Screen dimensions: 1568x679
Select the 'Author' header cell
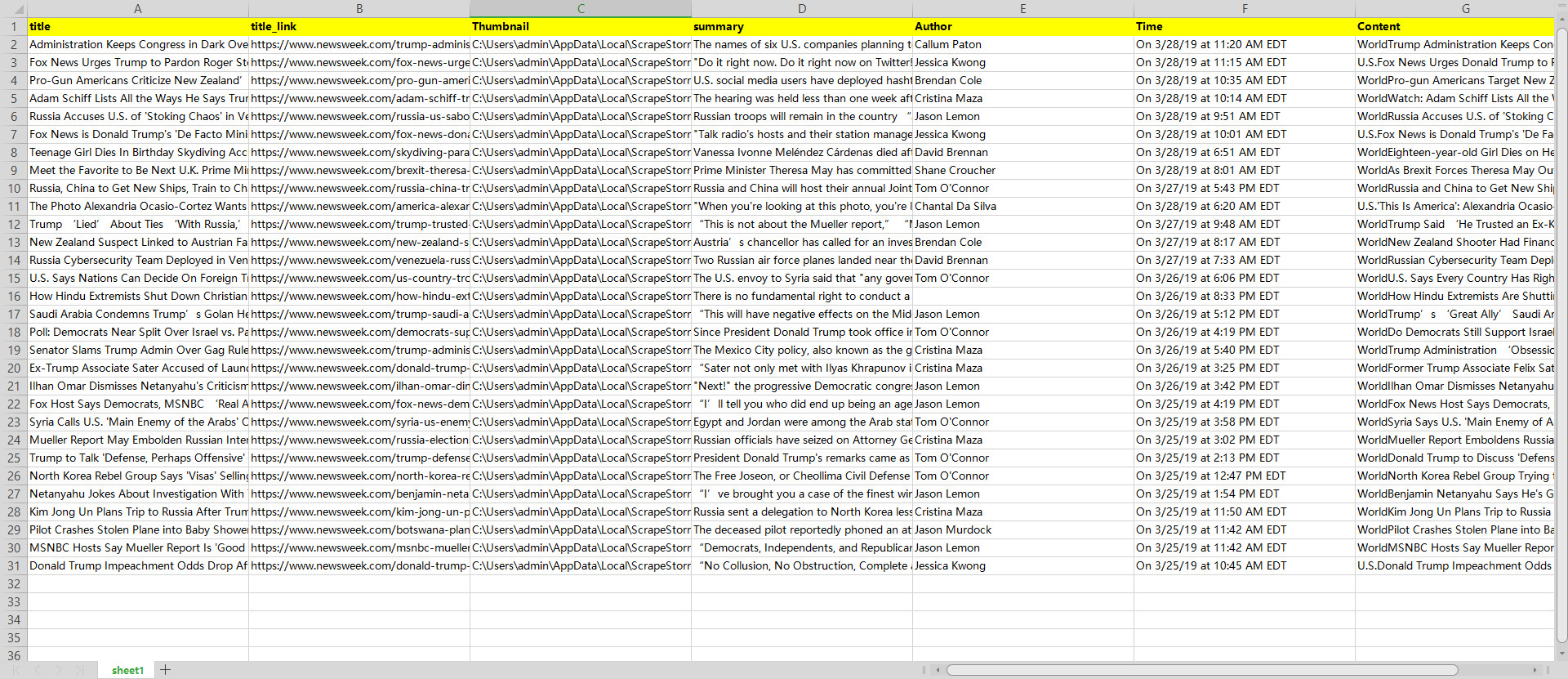pos(1023,26)
